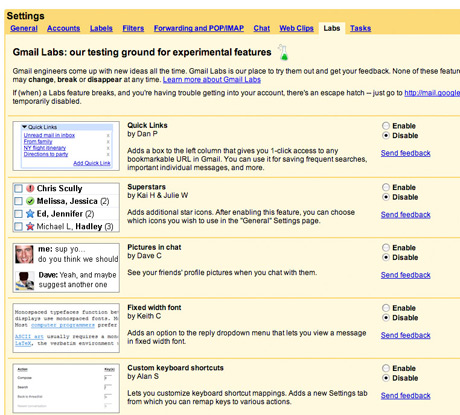Screen dimensions: 460x415
Task: Open 'Unread mail in inbox' quick link
Action: pyautogui.click(x=49, y=135)
